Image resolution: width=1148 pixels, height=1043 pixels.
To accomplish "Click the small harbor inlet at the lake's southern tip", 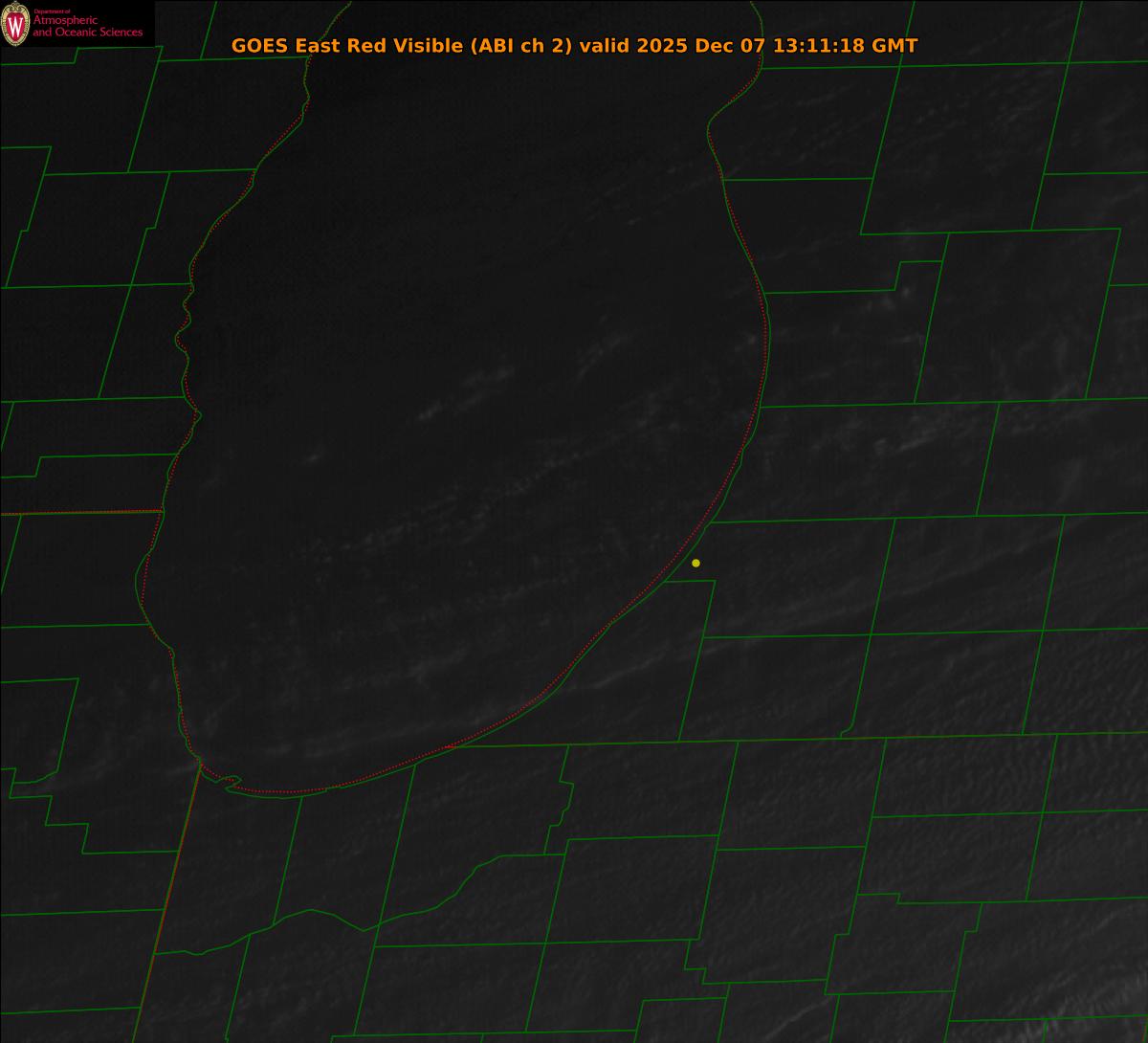I will (x=230, y=783).
